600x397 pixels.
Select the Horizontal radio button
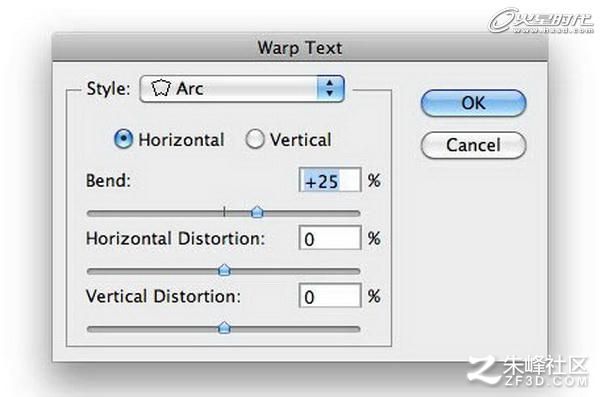tap(123, 139)
